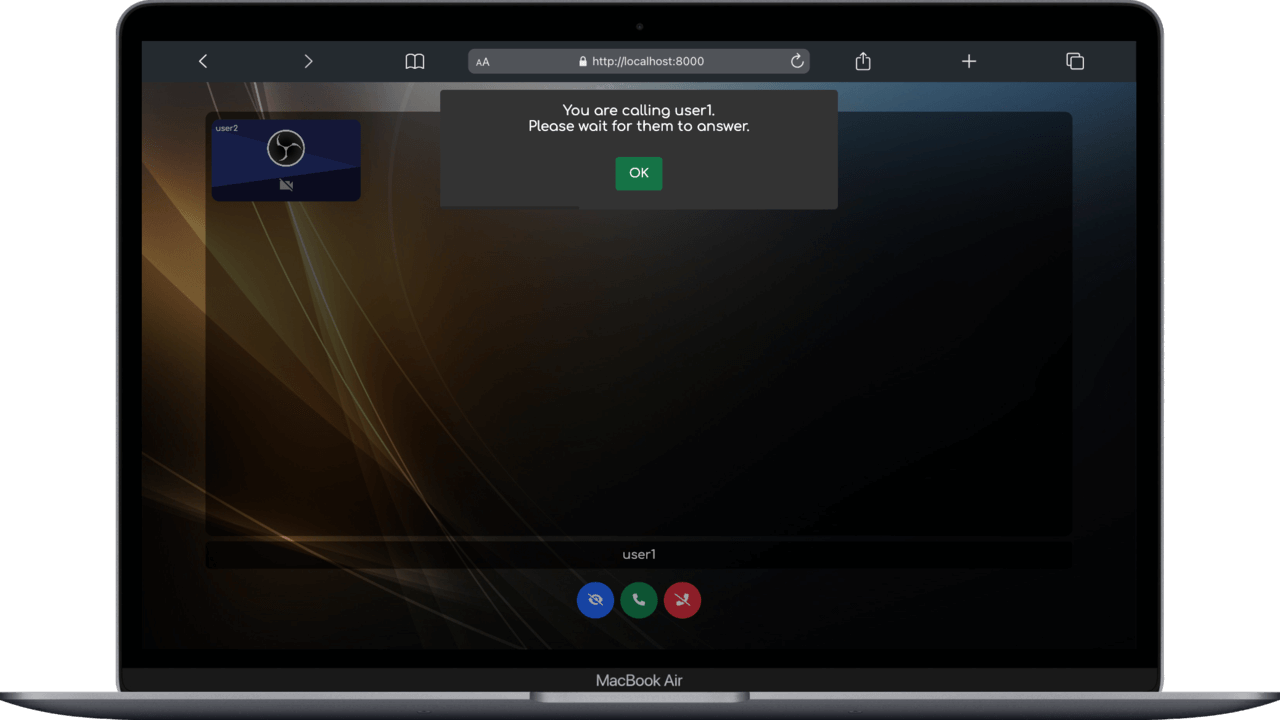The image size is (1280, 720).
Task: Open the aA reader text options
Action: tap(483, 62)
